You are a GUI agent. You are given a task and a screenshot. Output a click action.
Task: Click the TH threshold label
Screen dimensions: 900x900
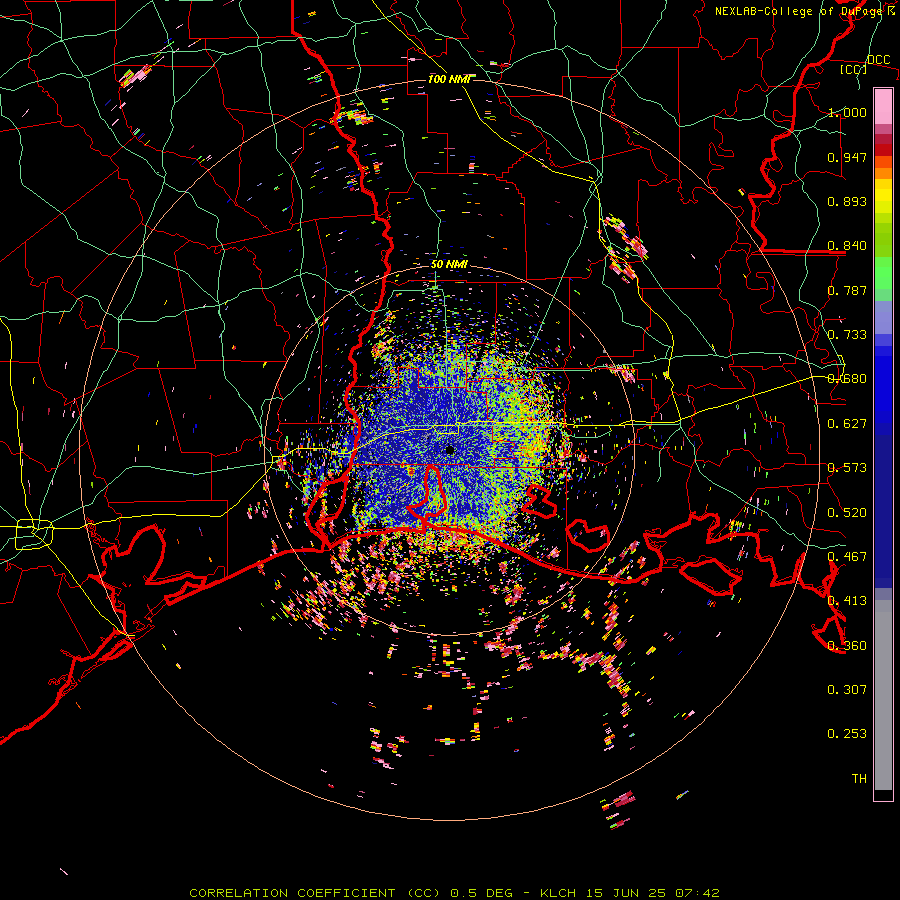(x=859, y=779)
